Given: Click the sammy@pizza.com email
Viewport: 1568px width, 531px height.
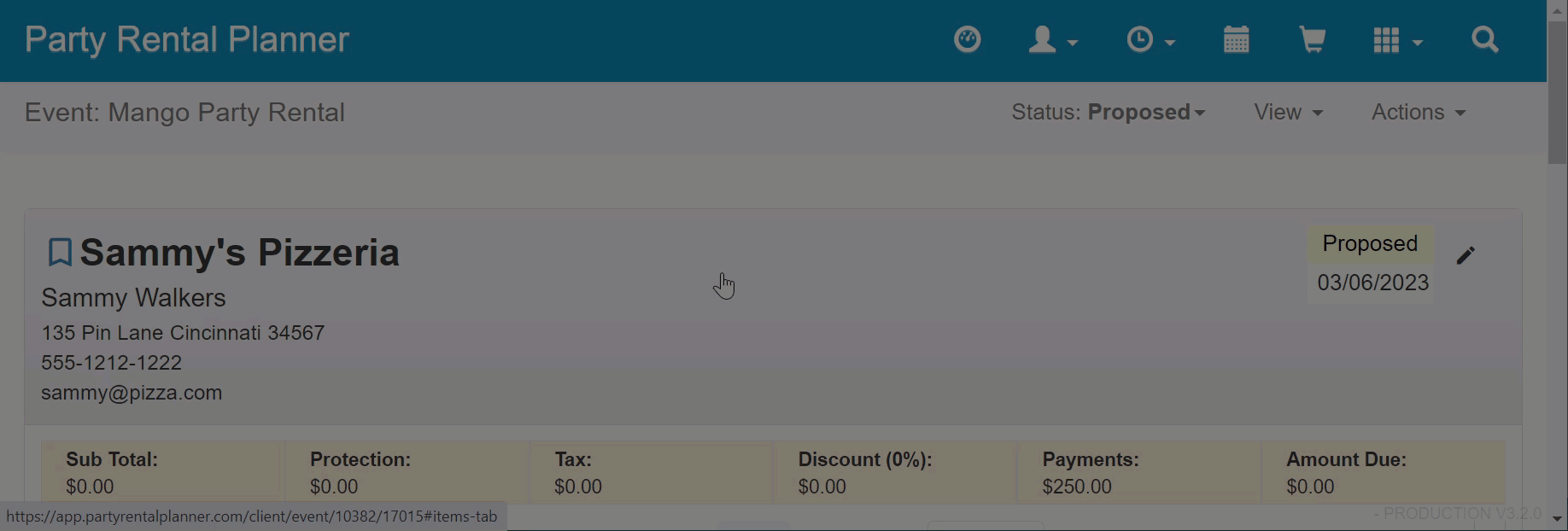Looking at the screenshot, I should click(x=132, y=393).
